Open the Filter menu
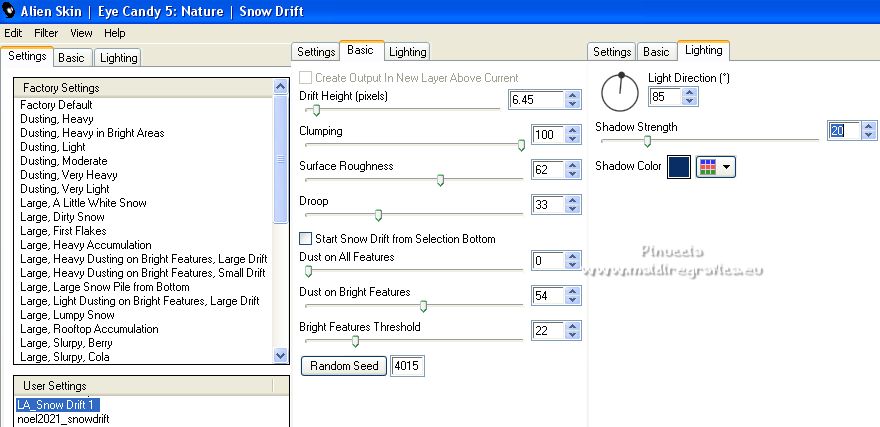The width and height of the screenshot is (880, 427). [46, 33]
